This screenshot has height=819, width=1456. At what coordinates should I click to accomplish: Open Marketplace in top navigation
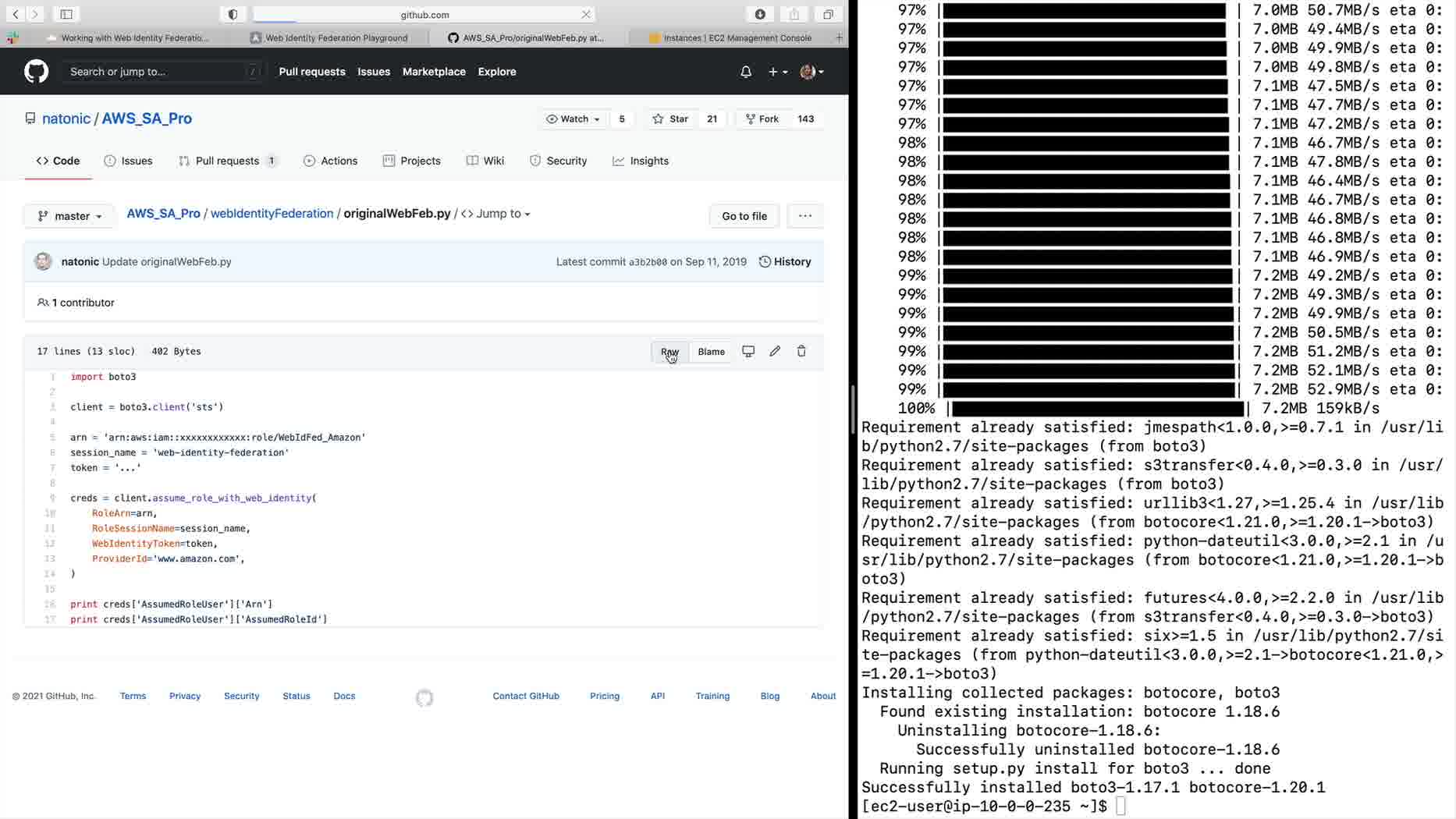pyautogui.click(x=434, y=72)
